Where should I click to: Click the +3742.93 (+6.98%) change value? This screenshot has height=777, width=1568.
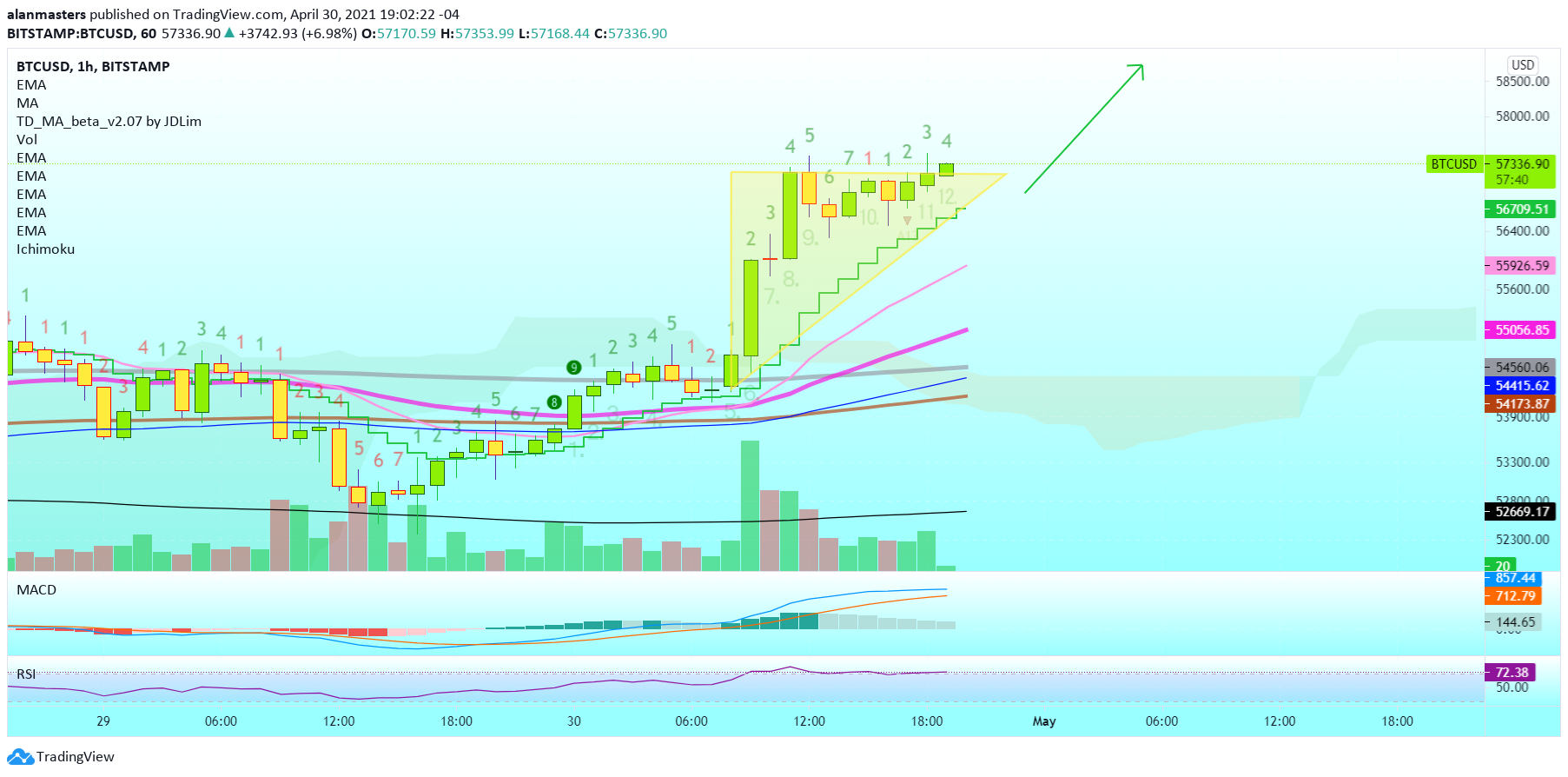[x=298, y=33]
